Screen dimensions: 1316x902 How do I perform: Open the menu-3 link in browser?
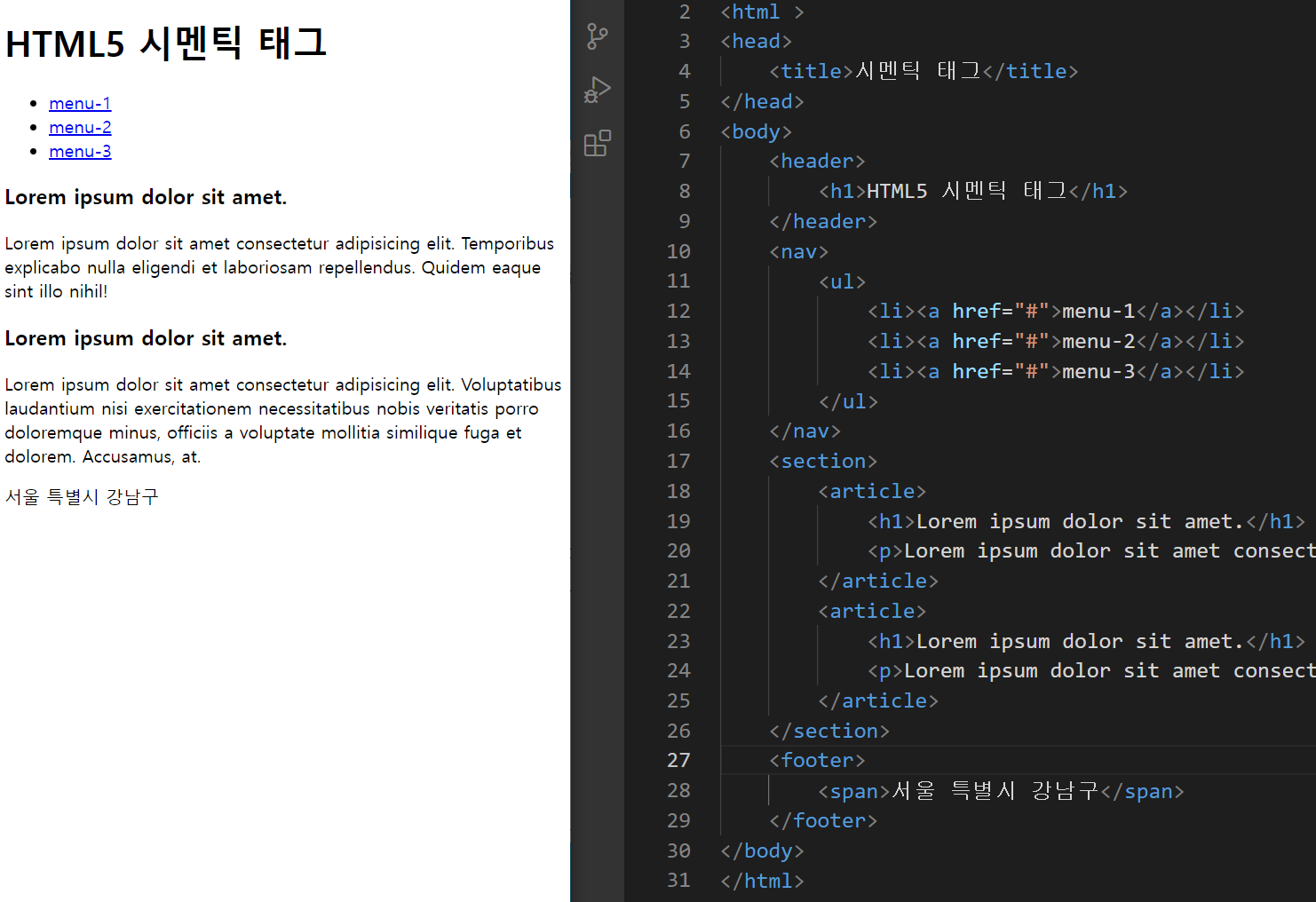click(80, 151)
